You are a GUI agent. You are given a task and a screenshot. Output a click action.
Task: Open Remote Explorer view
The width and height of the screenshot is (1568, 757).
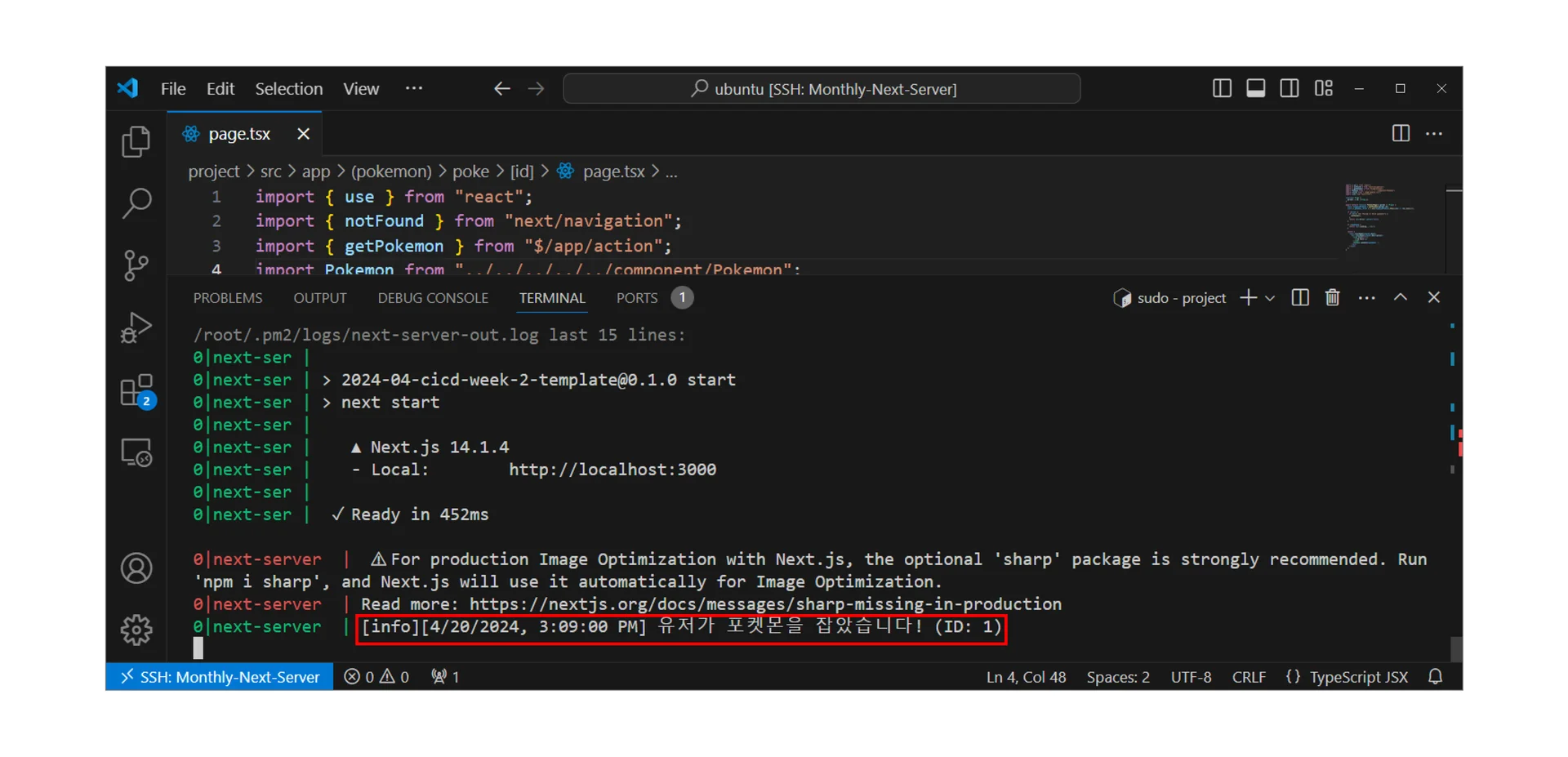pyautogui.click(x=136, y=452)
